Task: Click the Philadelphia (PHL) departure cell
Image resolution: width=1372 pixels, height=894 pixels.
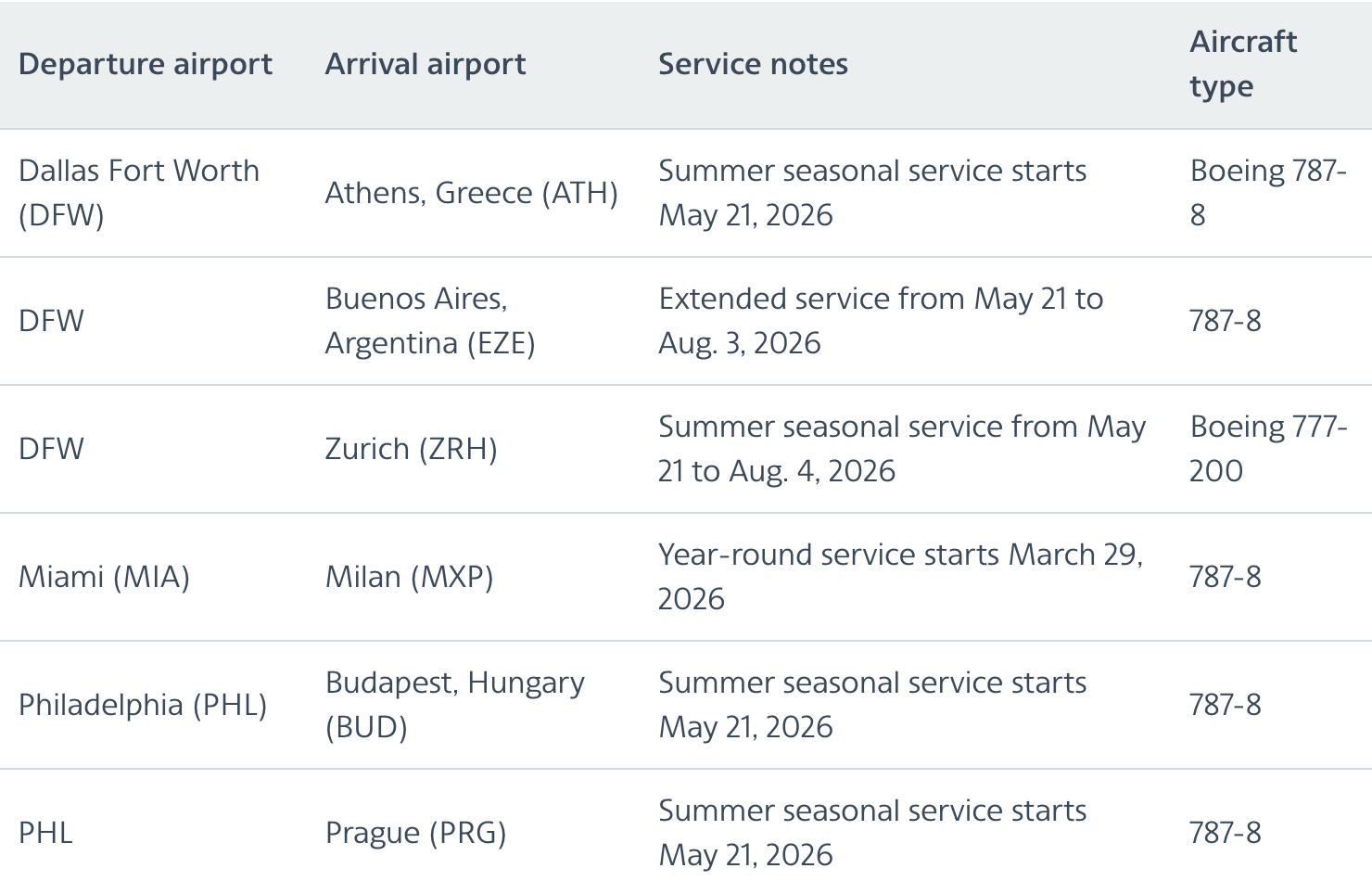Action: pyautogui.click(x=143, y=705)
